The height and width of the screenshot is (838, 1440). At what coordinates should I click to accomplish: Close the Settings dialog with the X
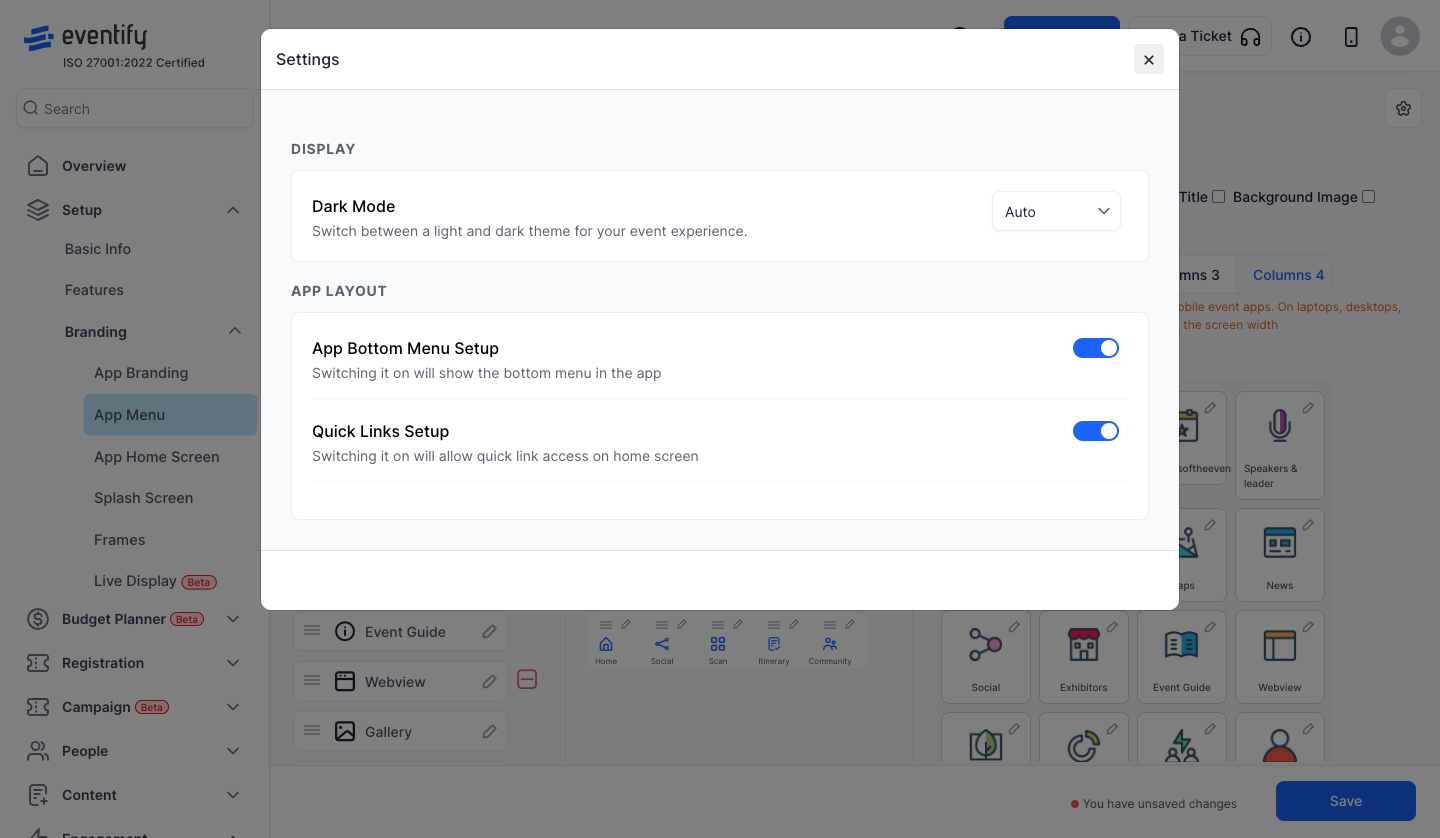(1148, 60)
